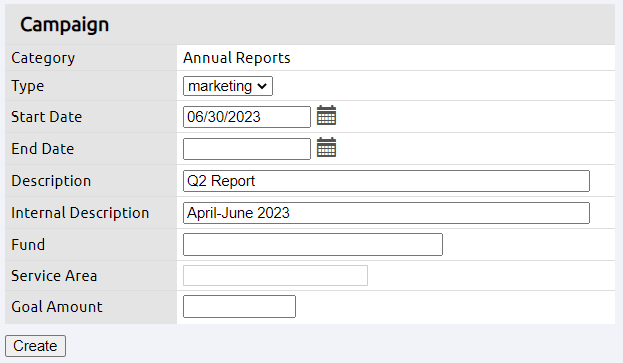Click the Campaign heading
This screenshot has width=623, height=363.
[x=64, y=25]
